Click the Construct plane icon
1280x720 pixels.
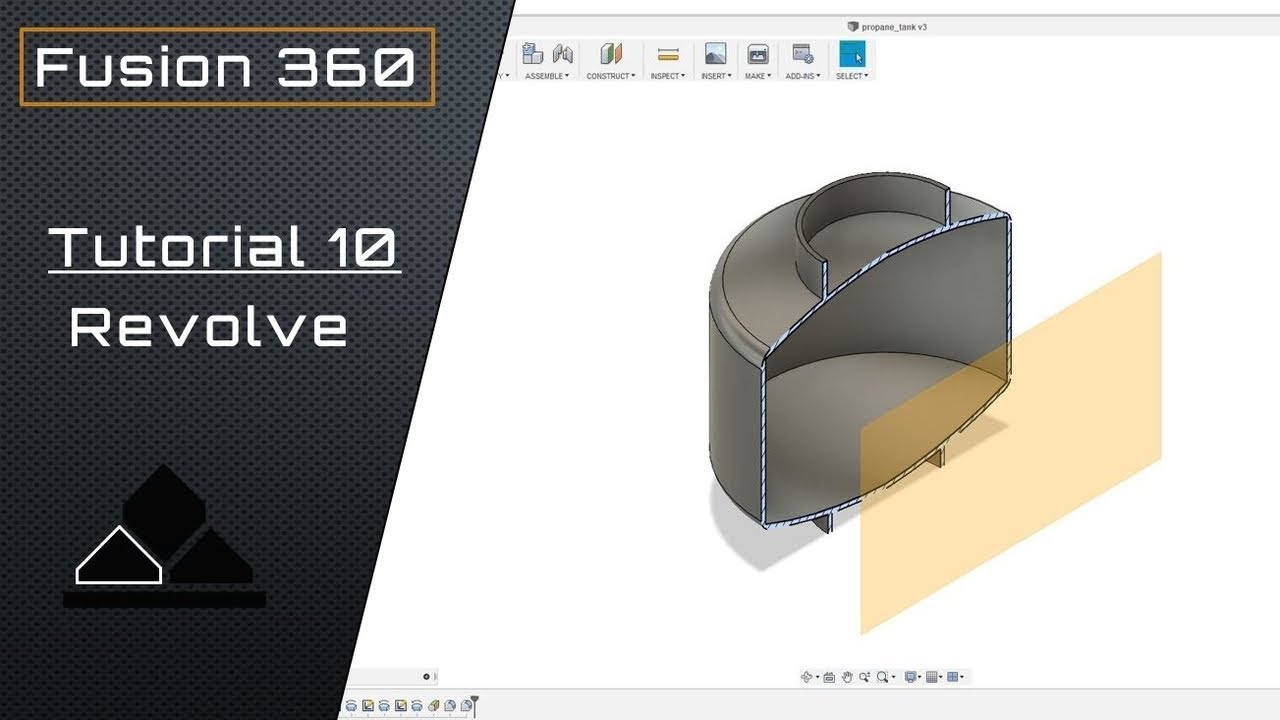pyautogui.click(x=610, y=54)
